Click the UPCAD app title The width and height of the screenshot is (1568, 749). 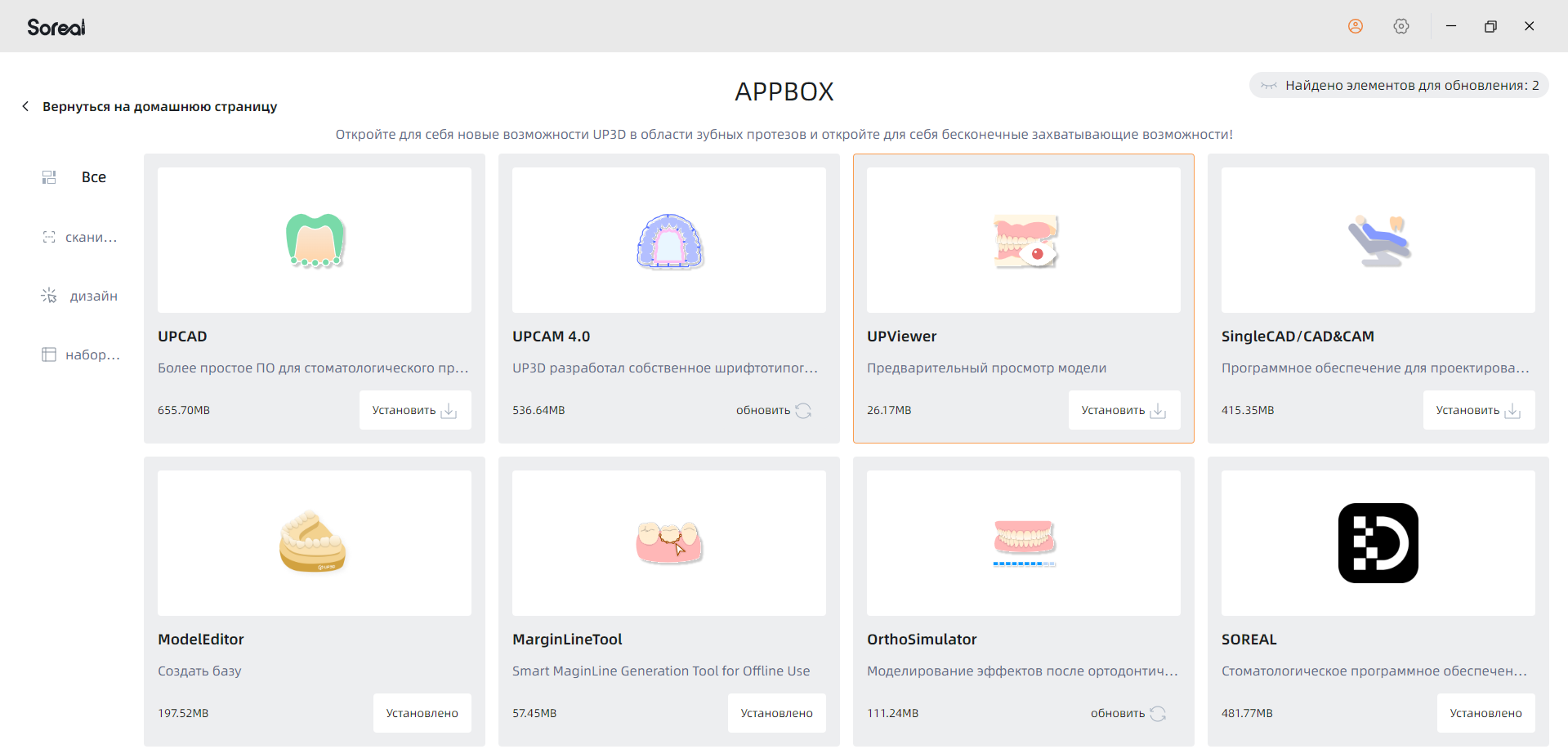click(x=182, y=337)
